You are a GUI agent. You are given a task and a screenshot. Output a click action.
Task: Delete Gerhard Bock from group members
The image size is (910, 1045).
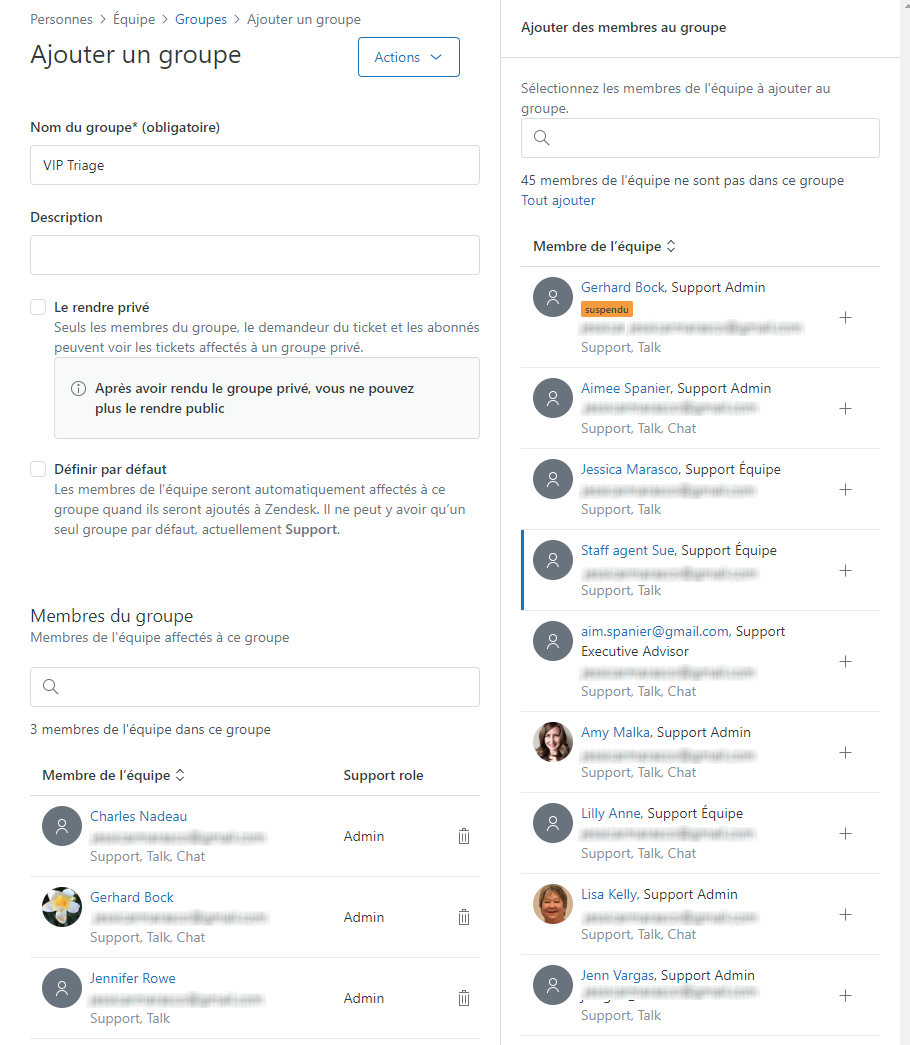[x=464, y=917]
